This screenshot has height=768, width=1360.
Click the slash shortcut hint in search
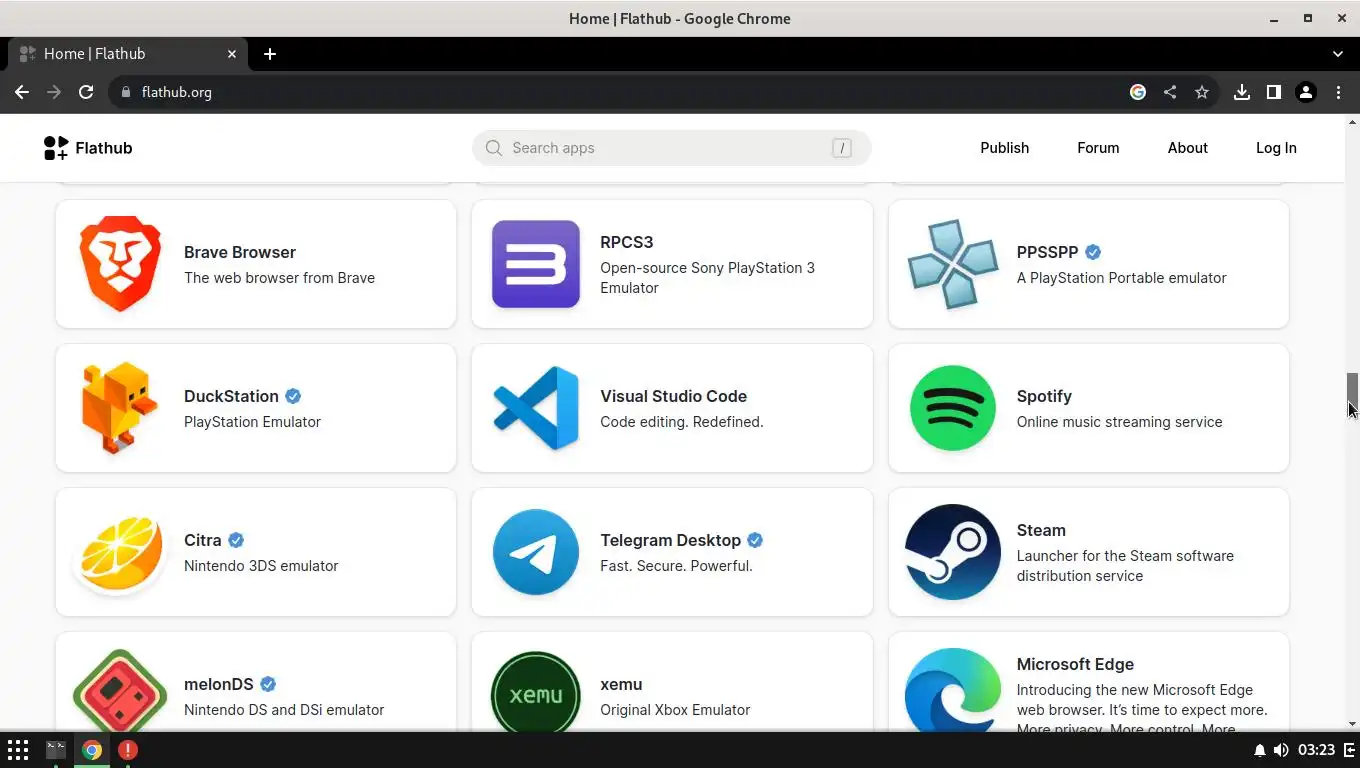[x=841, y=148]
